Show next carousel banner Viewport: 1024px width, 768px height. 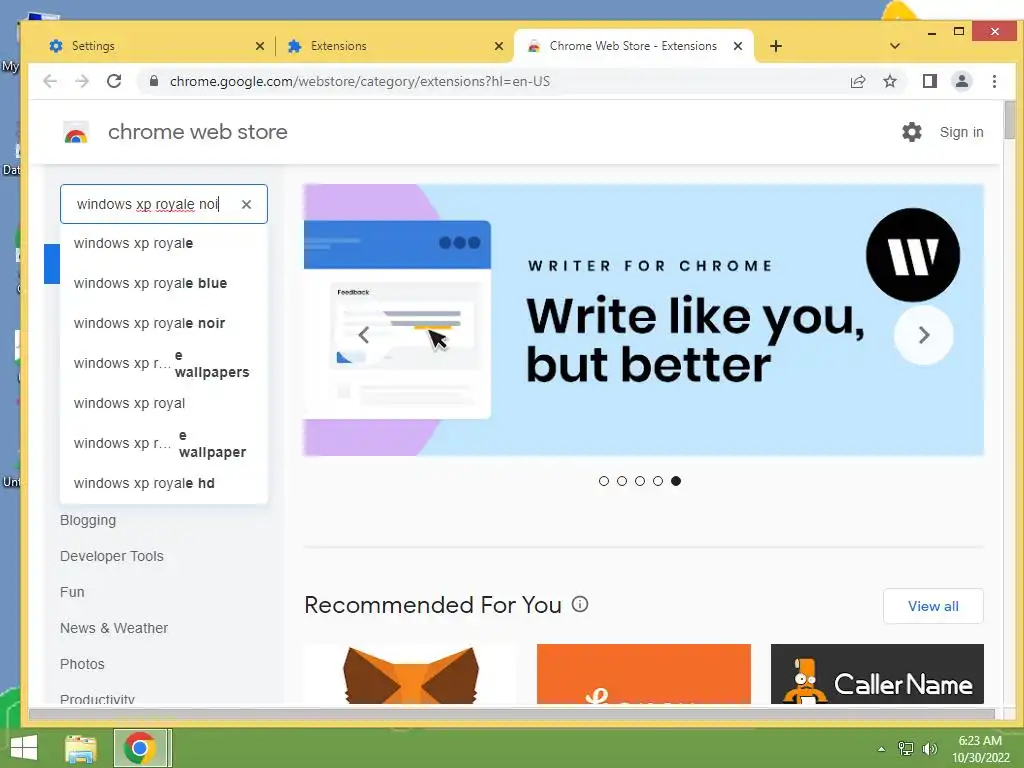(x=923, y=335)
